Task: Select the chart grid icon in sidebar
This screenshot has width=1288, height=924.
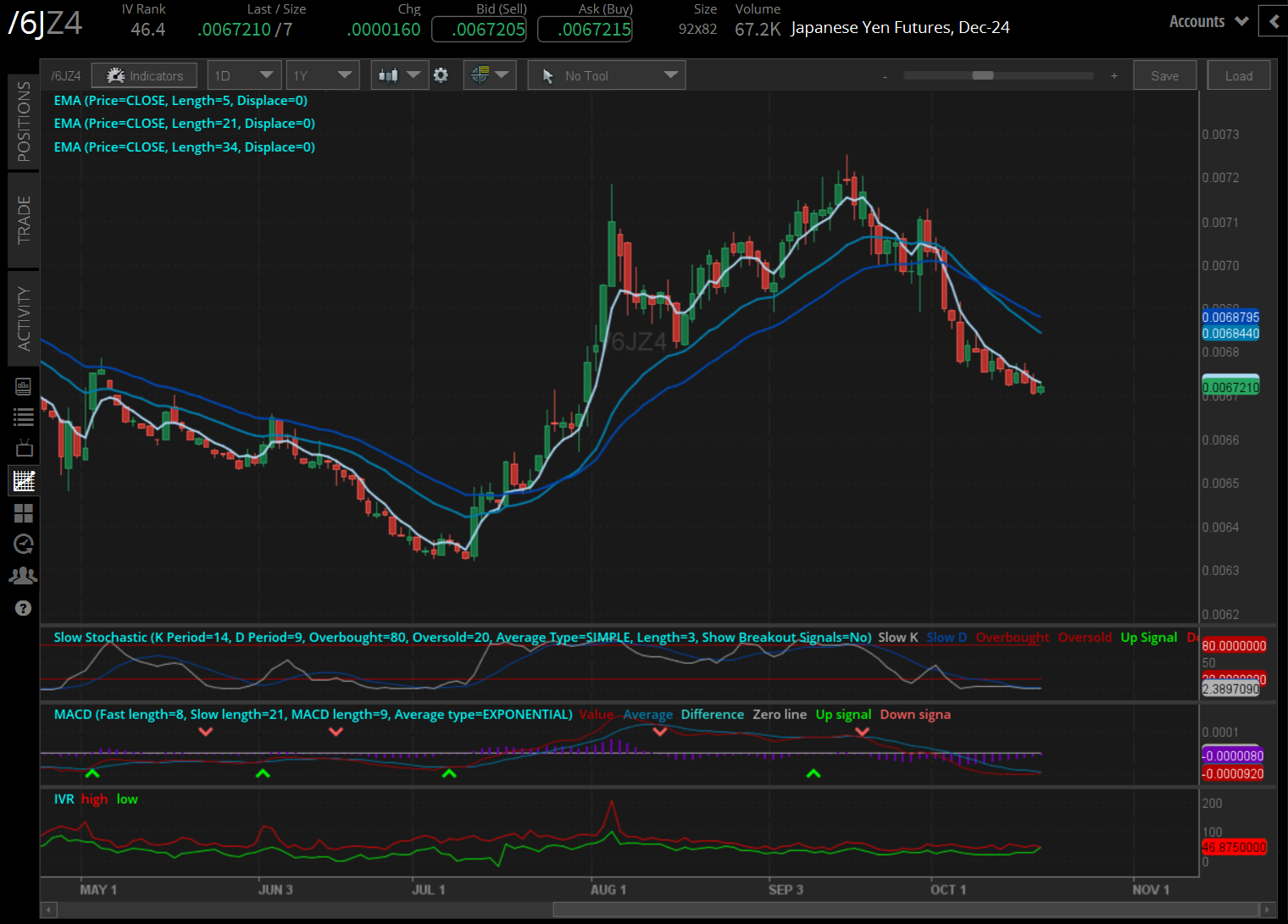Action: tap(24, 481)
